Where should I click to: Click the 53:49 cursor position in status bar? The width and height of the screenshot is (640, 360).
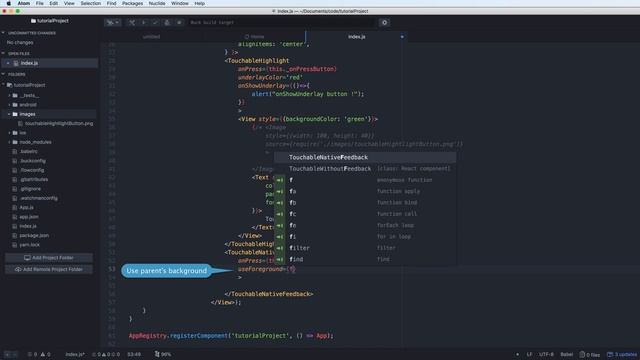click(134, 354)
